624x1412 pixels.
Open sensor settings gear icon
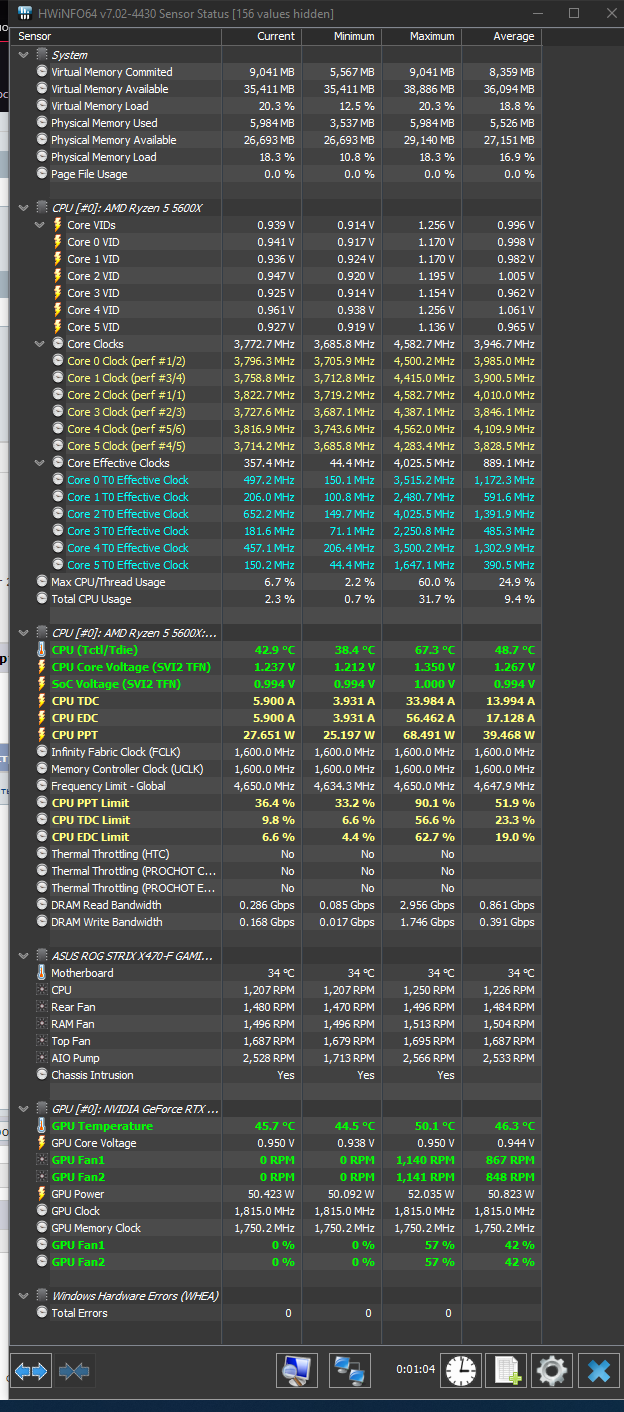pyautogui.click(x=552, y=1370)
